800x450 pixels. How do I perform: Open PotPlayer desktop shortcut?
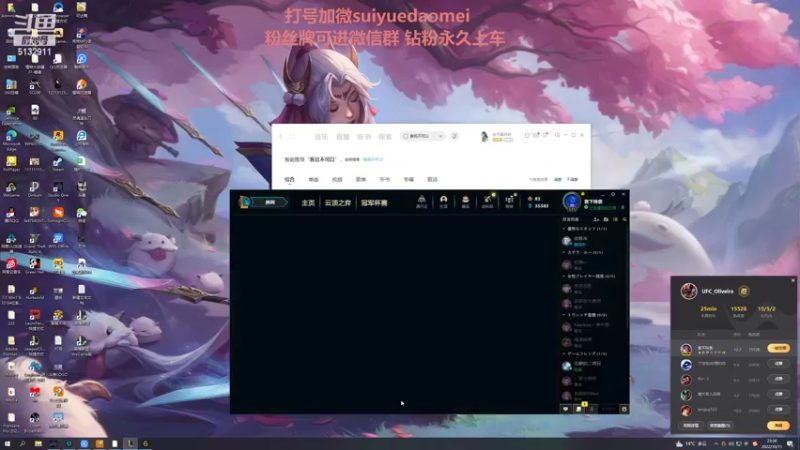(11, 164)
